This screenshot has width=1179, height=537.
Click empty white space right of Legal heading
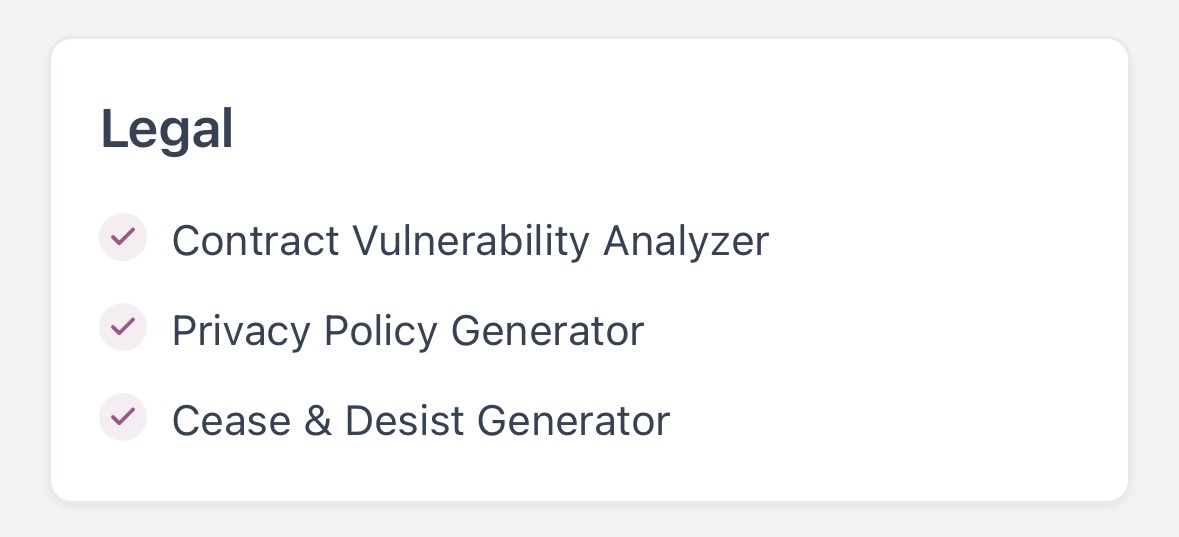tap(700, 130)
